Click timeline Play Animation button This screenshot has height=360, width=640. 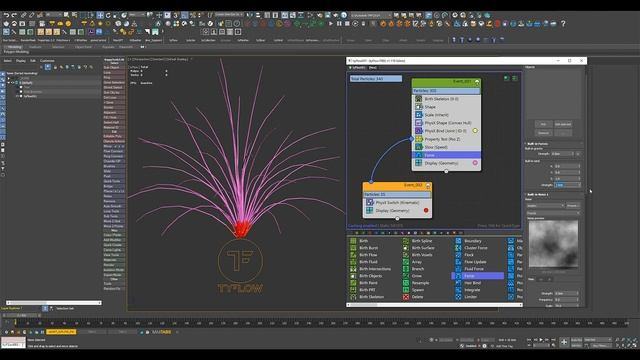point(541,340)
